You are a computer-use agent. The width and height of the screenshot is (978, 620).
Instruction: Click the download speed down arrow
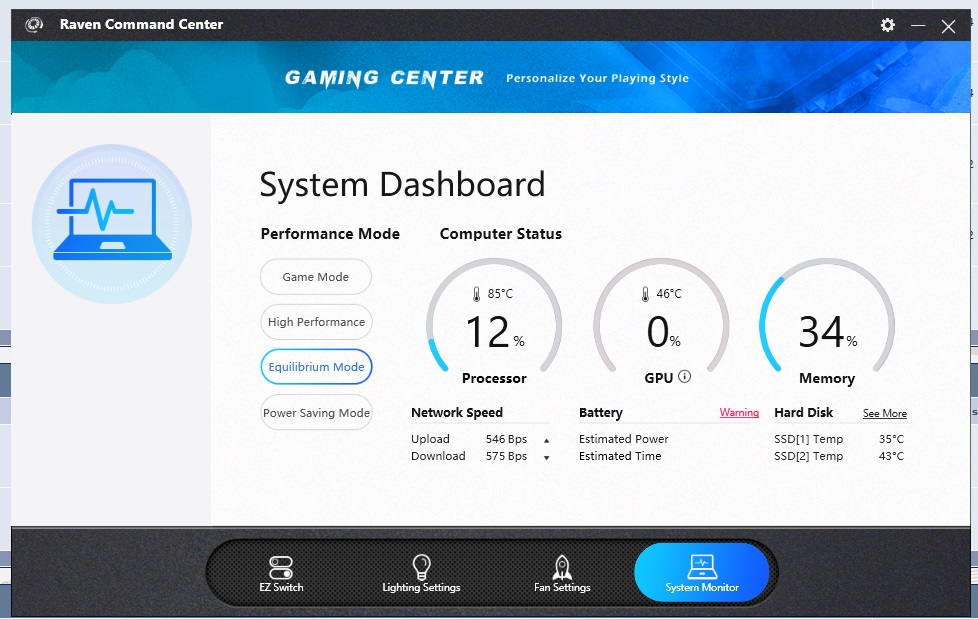[x=546, y=457]
